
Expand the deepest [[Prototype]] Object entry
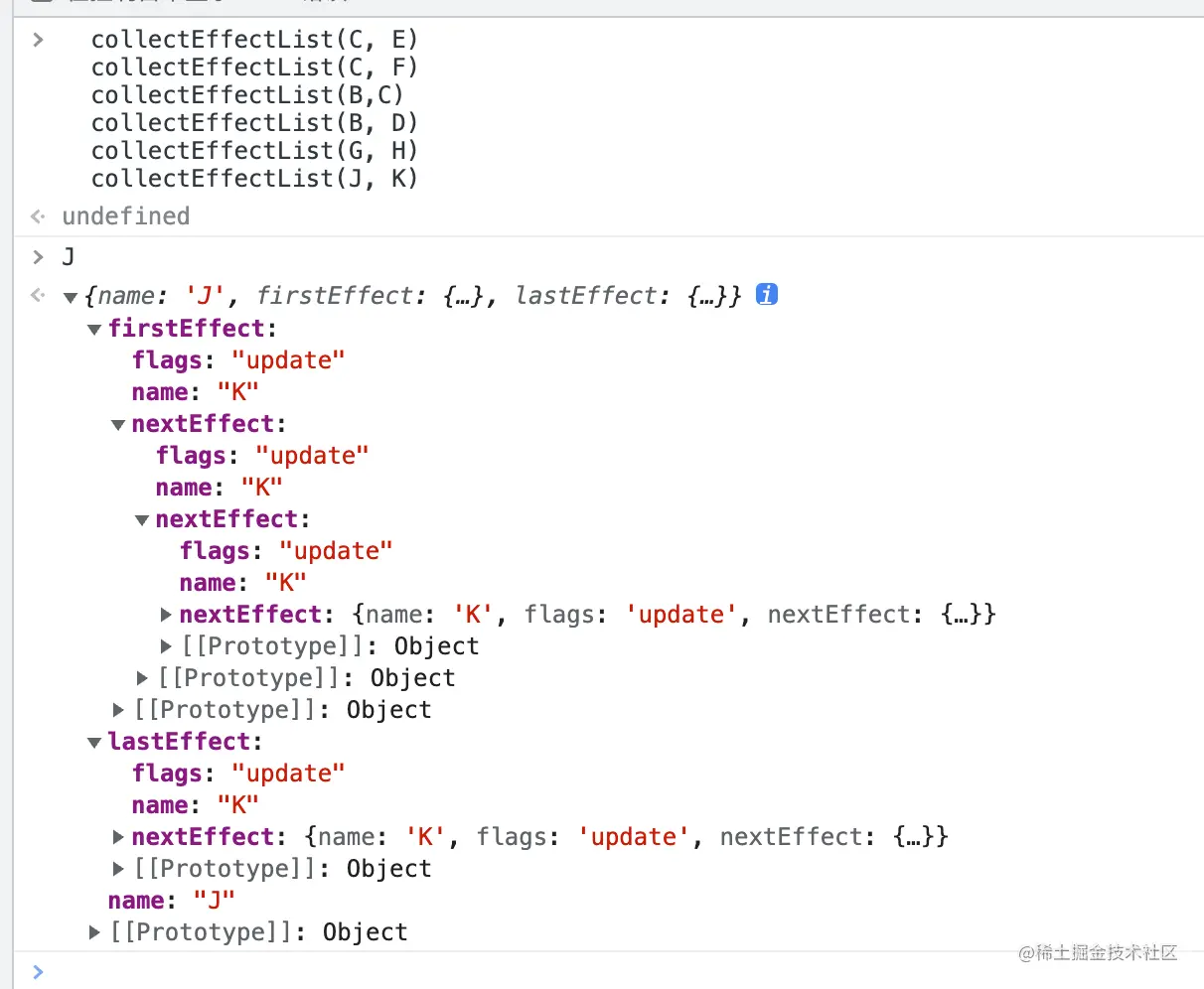(x=166, y=646)
